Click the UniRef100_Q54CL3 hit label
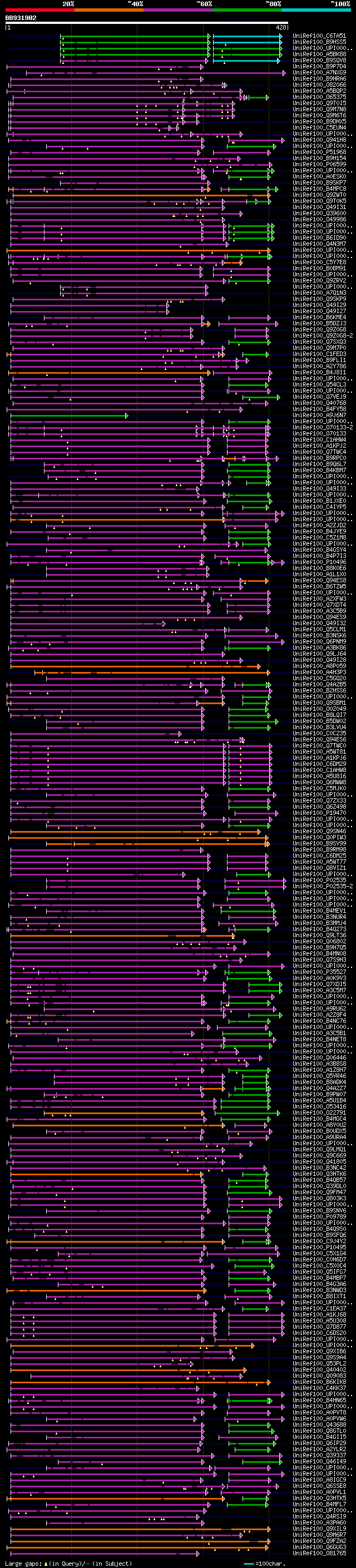356x1568 pixels. tap(319, 385)
